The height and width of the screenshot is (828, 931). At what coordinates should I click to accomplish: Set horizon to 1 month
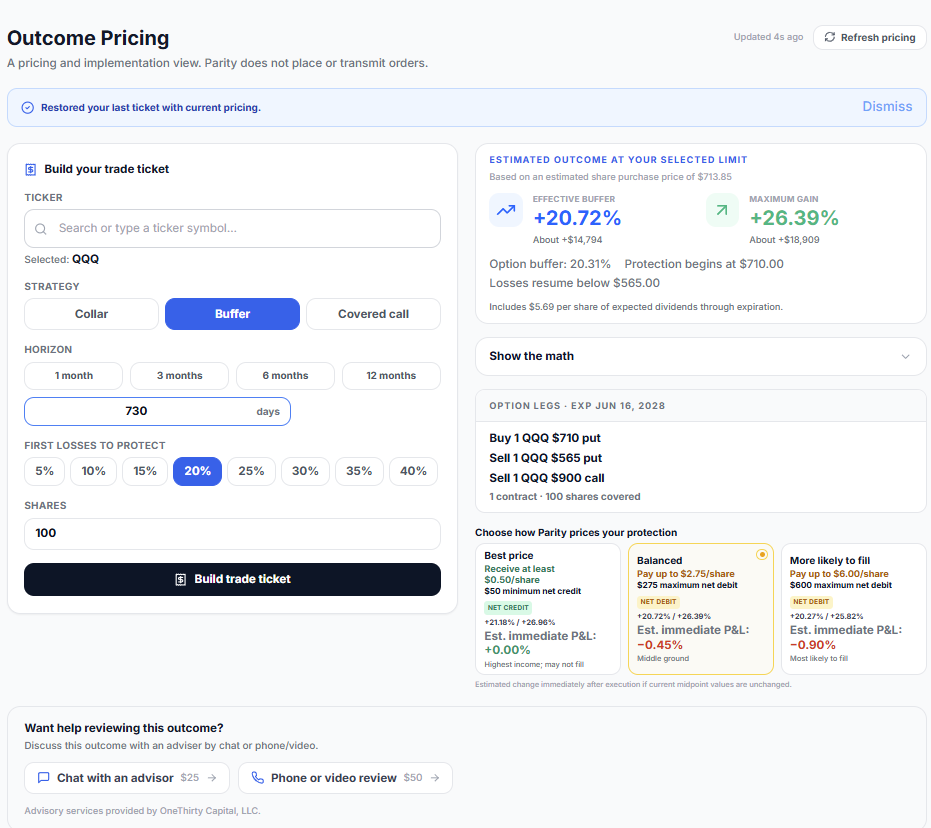pos(74,376)
